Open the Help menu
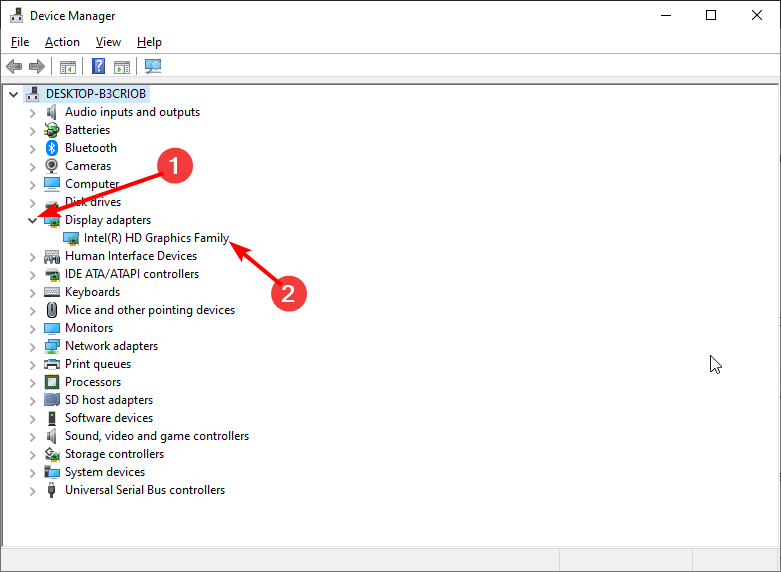 (x=149, y=42)
